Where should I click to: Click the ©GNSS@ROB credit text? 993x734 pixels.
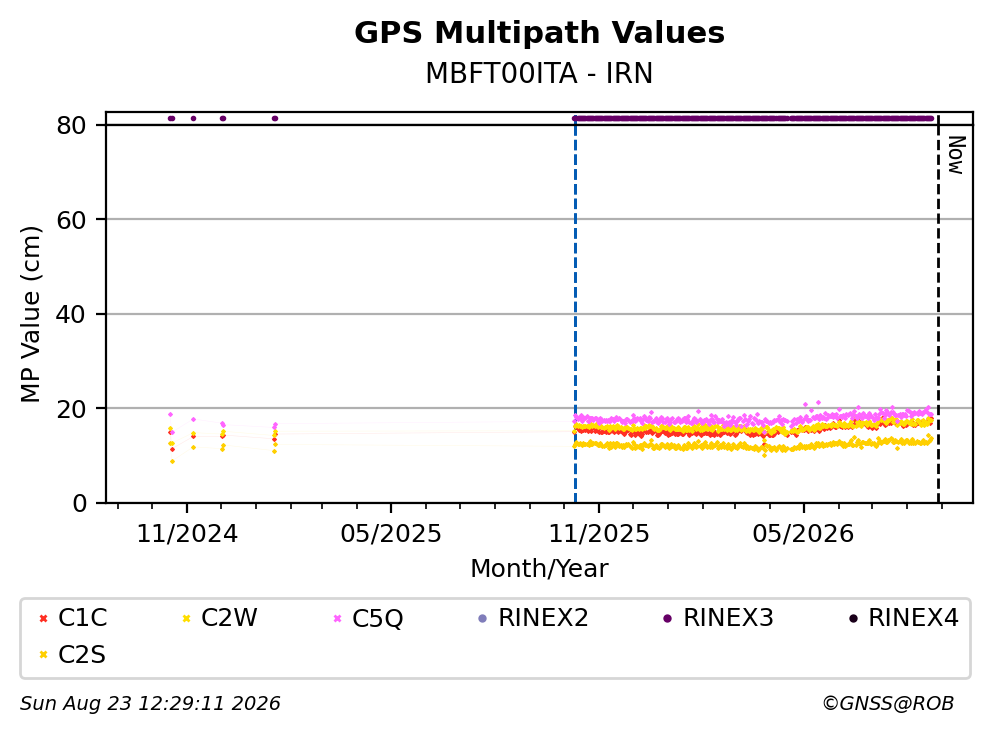888,704
